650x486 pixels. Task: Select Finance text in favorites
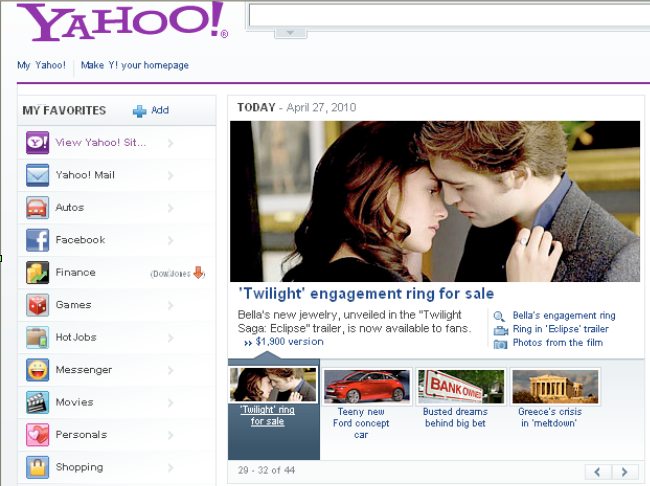pyautogui.click(x=75, y=272)
